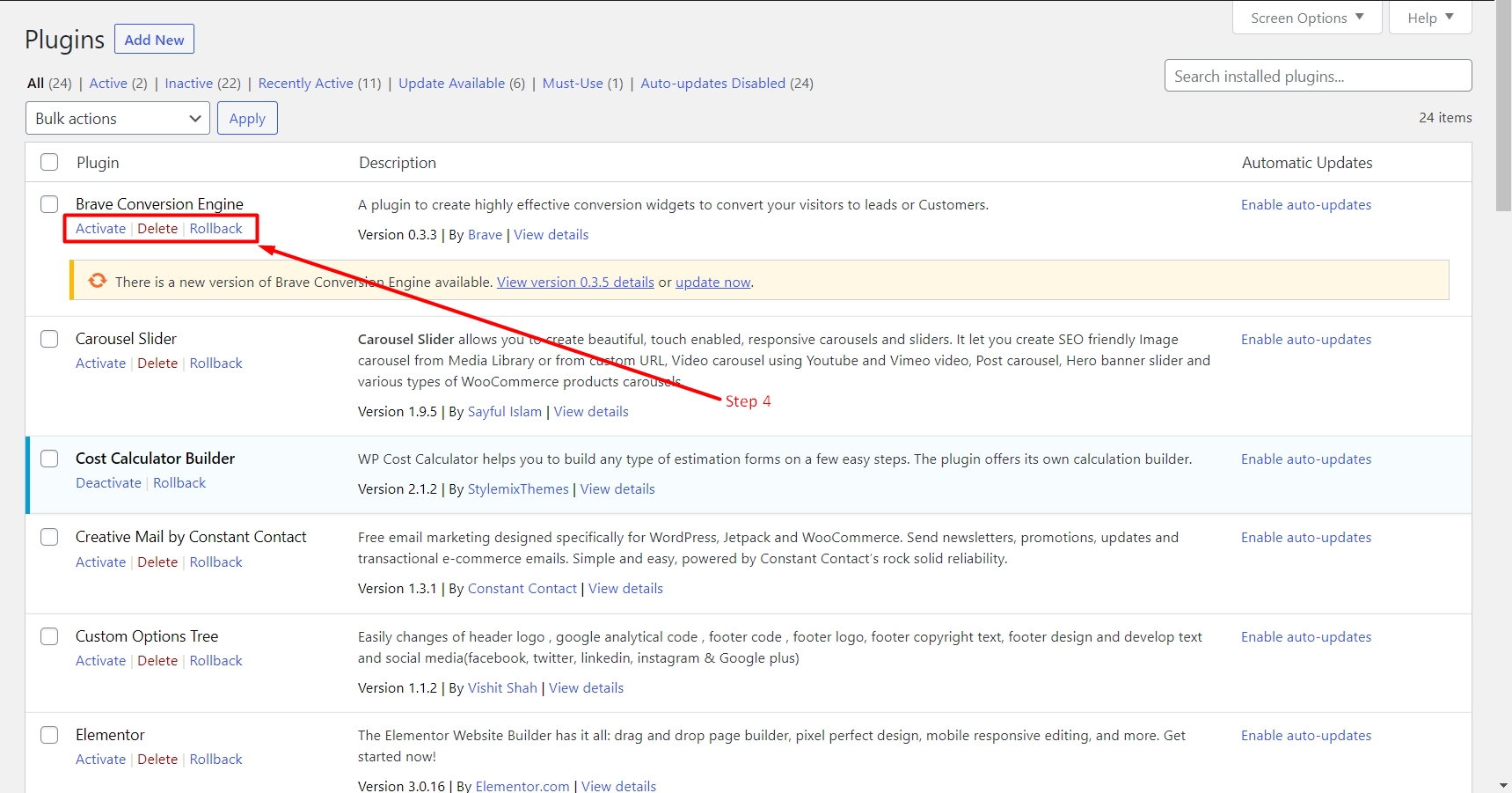Enable auto-updates for Carousel Slider
Screen dimensions: 1512x793
(x=1306, y=339)
